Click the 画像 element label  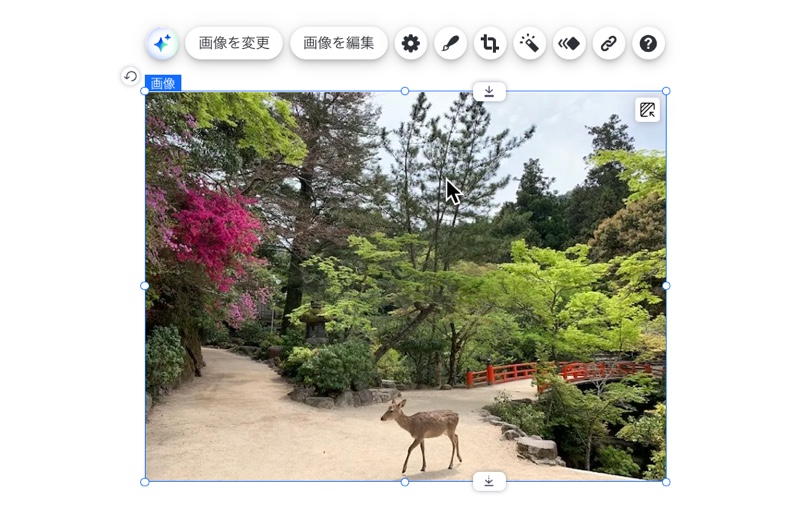pyautogui.click(x=163, y=83)
